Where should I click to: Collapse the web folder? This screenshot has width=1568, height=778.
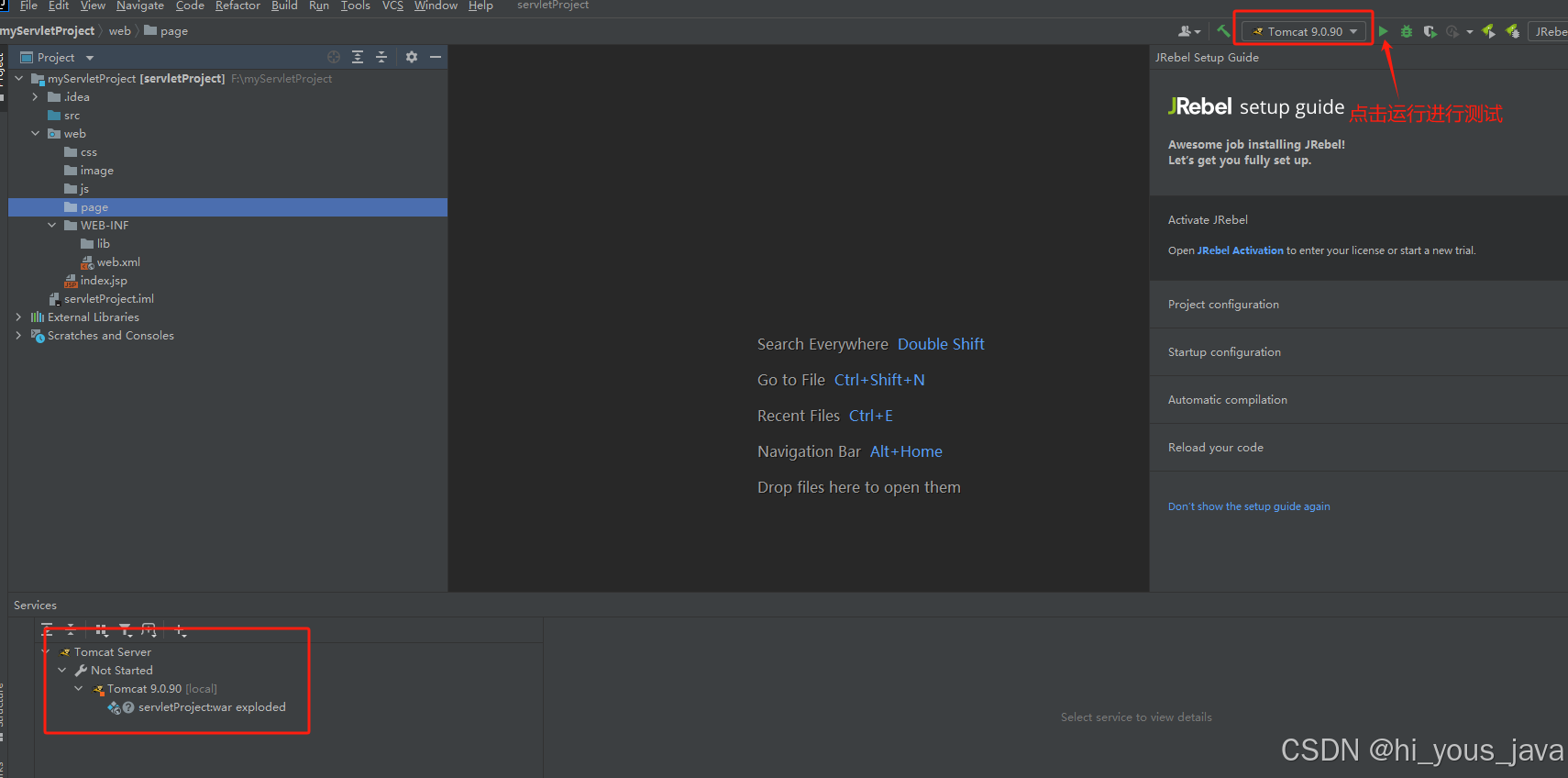pyautogui.click(x=36, y=134)
